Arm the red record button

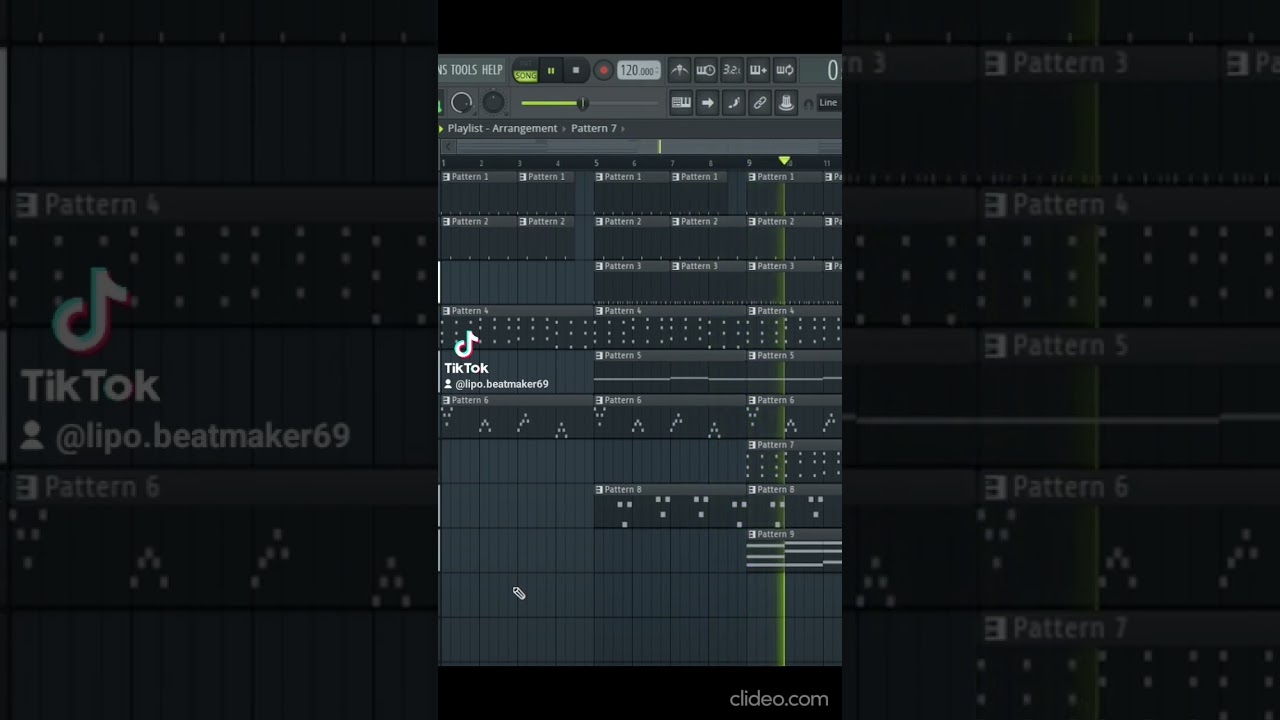click(603, 71)
